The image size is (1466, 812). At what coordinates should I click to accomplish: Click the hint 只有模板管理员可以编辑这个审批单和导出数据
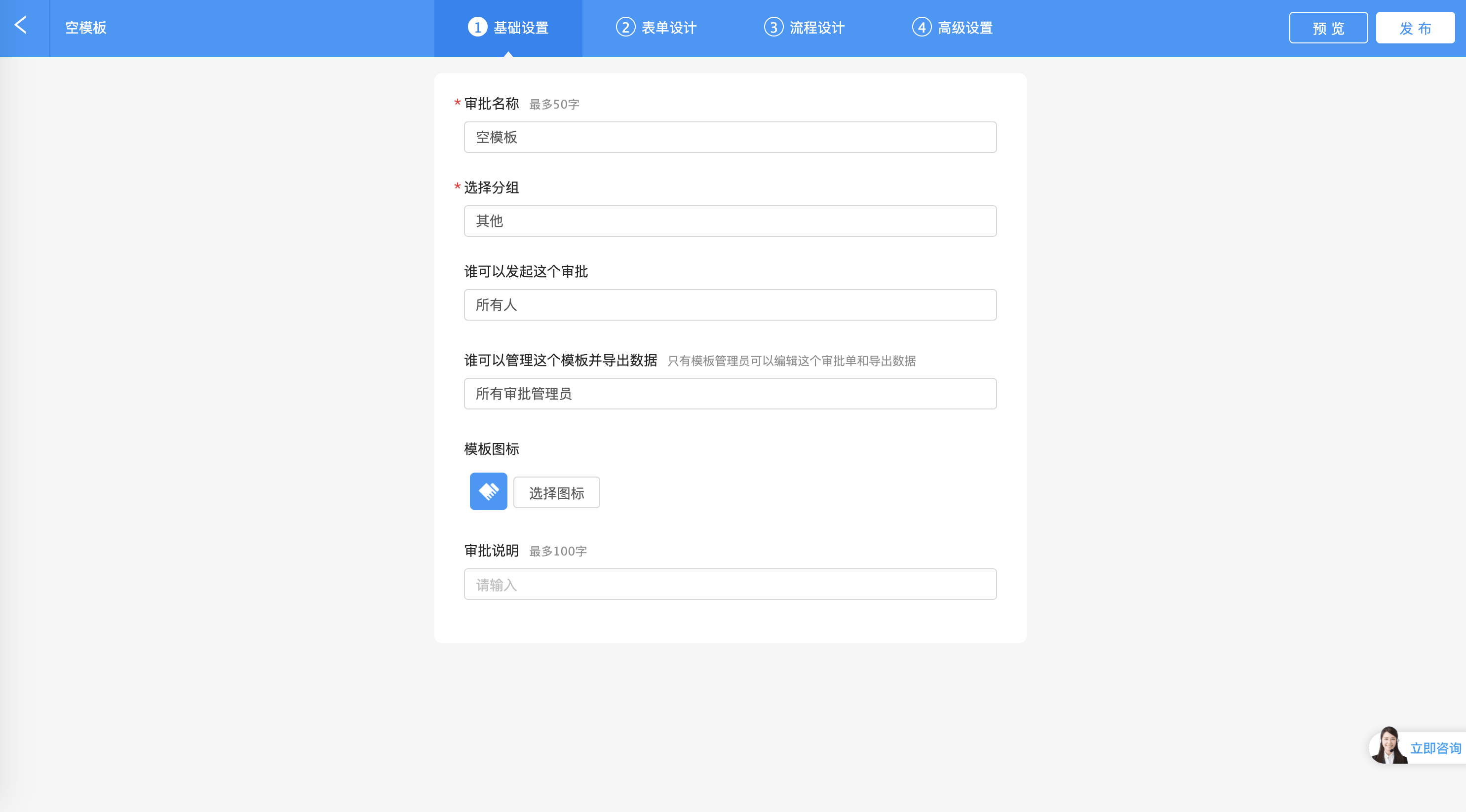[x=792, y=361]
